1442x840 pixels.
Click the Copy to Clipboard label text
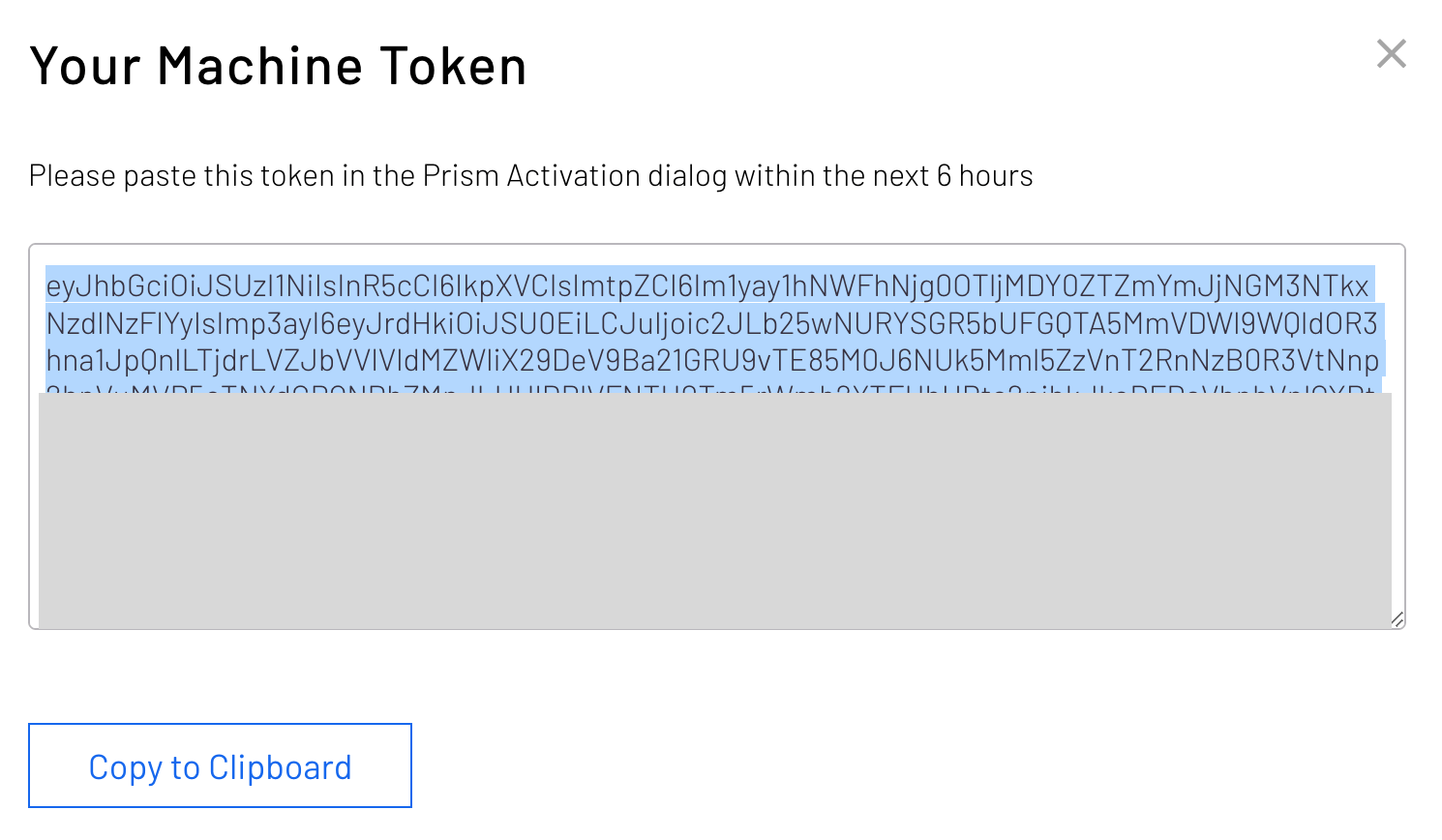(x=220, y=765)
